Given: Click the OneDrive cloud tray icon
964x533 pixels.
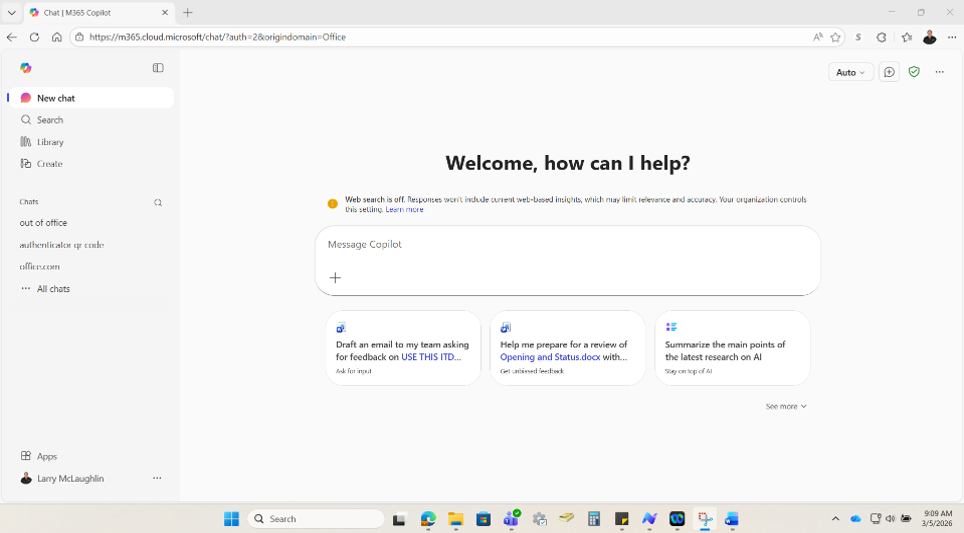Looking at the screenshot, I should click(855, 519).
